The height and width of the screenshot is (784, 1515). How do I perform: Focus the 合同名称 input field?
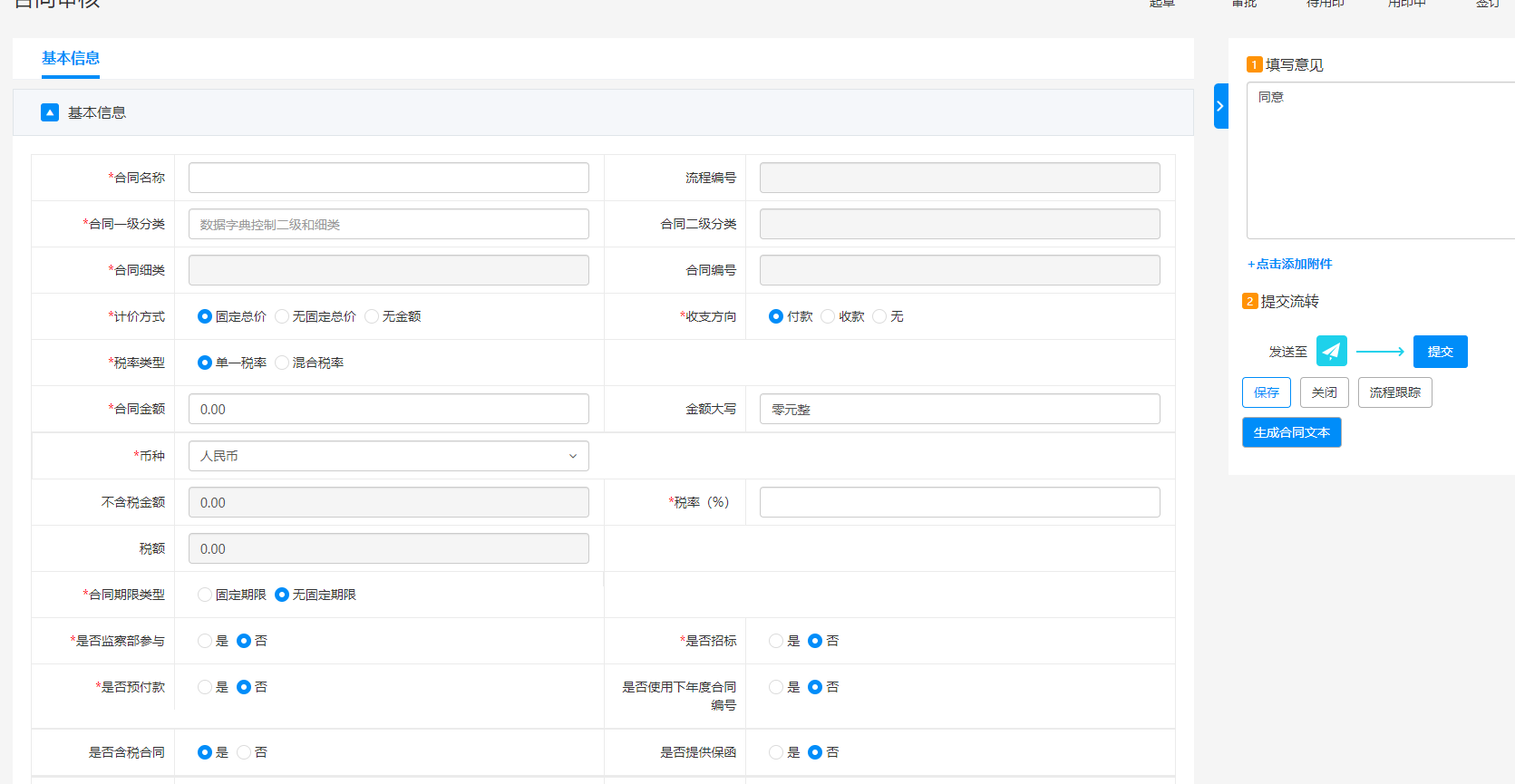tap(388, 178)
